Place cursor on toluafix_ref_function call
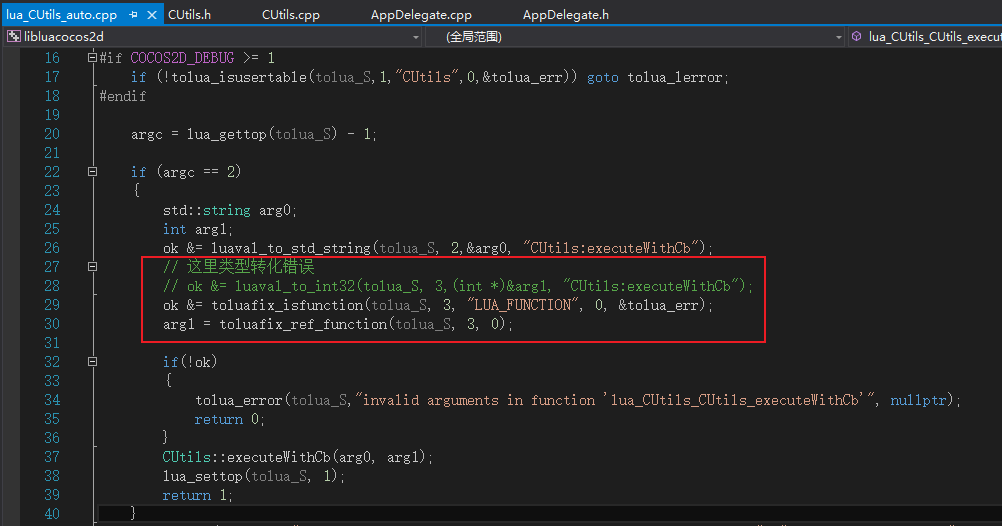 [x=298, y=324]
